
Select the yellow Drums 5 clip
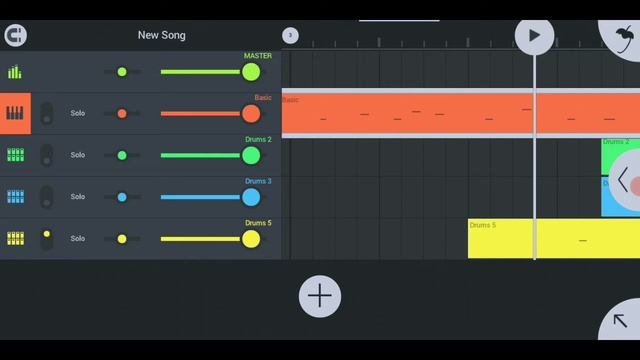(x=554, y=238)
